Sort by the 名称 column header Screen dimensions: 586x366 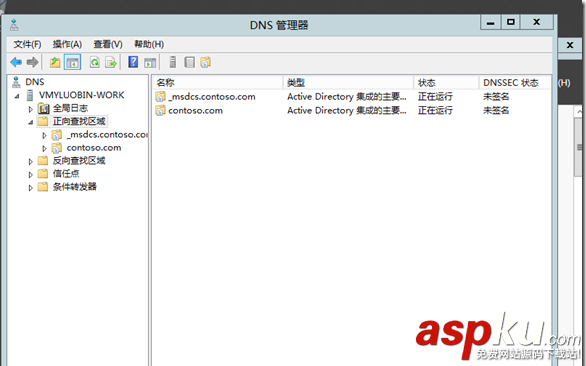(x=217, y=83)
